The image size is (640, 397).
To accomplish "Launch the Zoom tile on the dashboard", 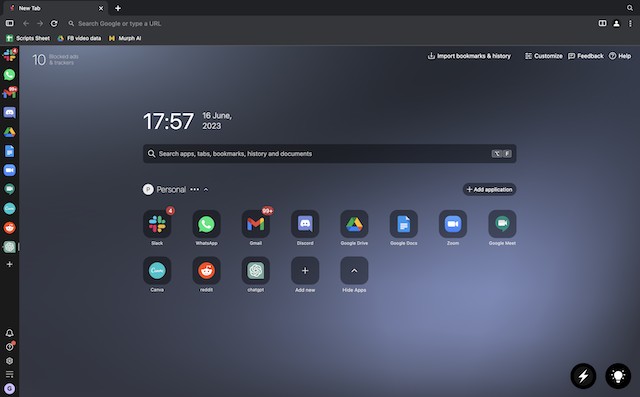I will point(453,224).
